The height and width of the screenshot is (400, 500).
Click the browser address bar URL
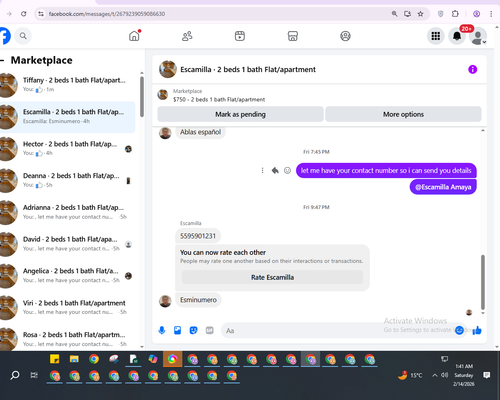107,14
